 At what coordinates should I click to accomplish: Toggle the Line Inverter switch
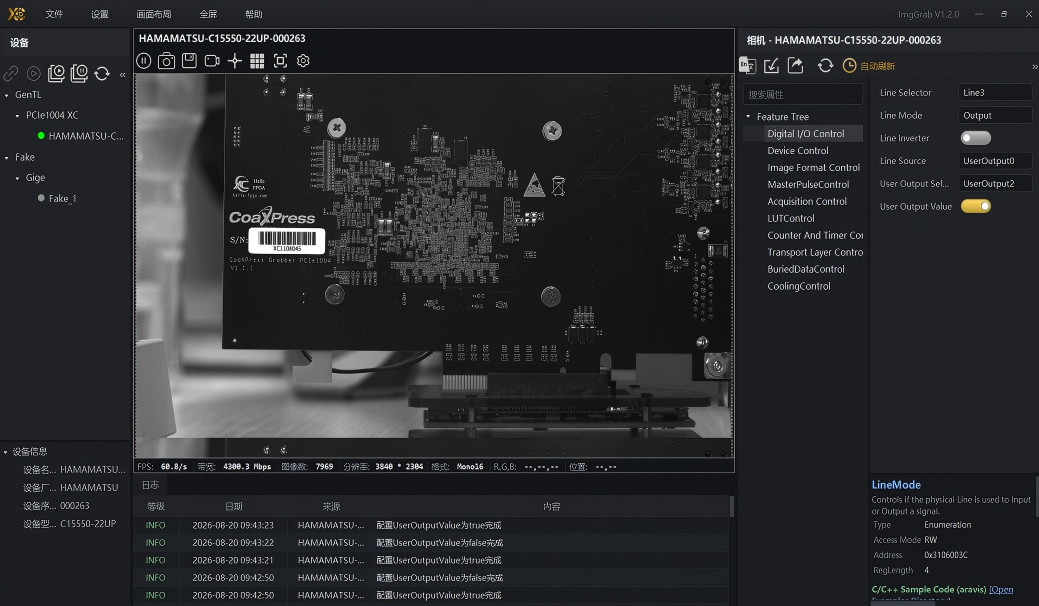point(975,138)
